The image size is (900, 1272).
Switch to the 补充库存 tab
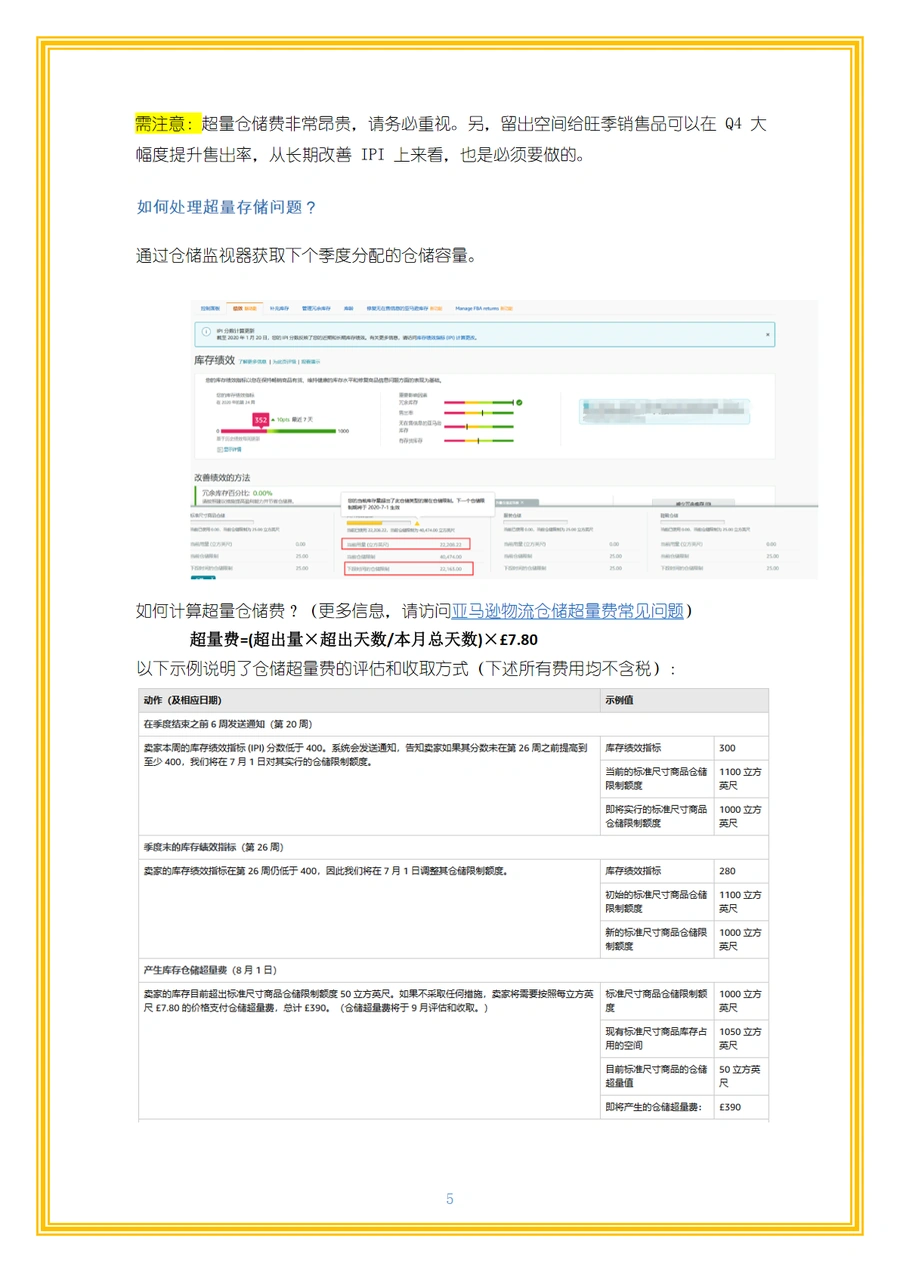point(277,308)
